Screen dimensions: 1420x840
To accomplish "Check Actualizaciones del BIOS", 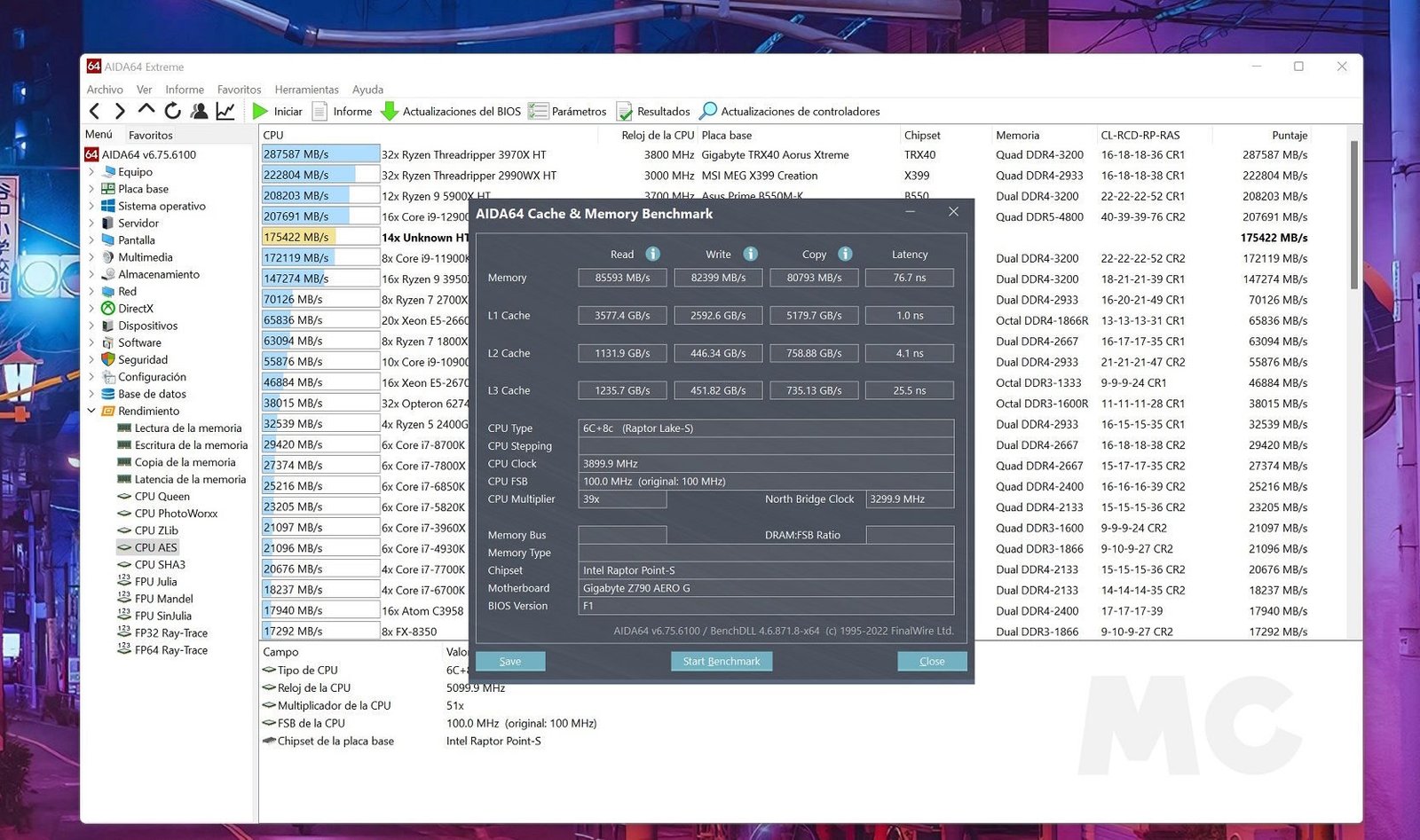I will pyautogui.click(x=451, y=111).
